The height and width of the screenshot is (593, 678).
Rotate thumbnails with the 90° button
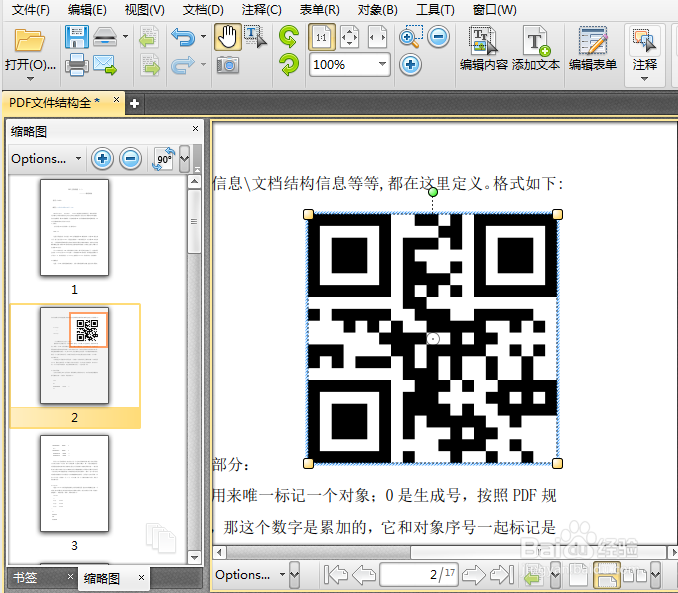click(x=163, y=159)
